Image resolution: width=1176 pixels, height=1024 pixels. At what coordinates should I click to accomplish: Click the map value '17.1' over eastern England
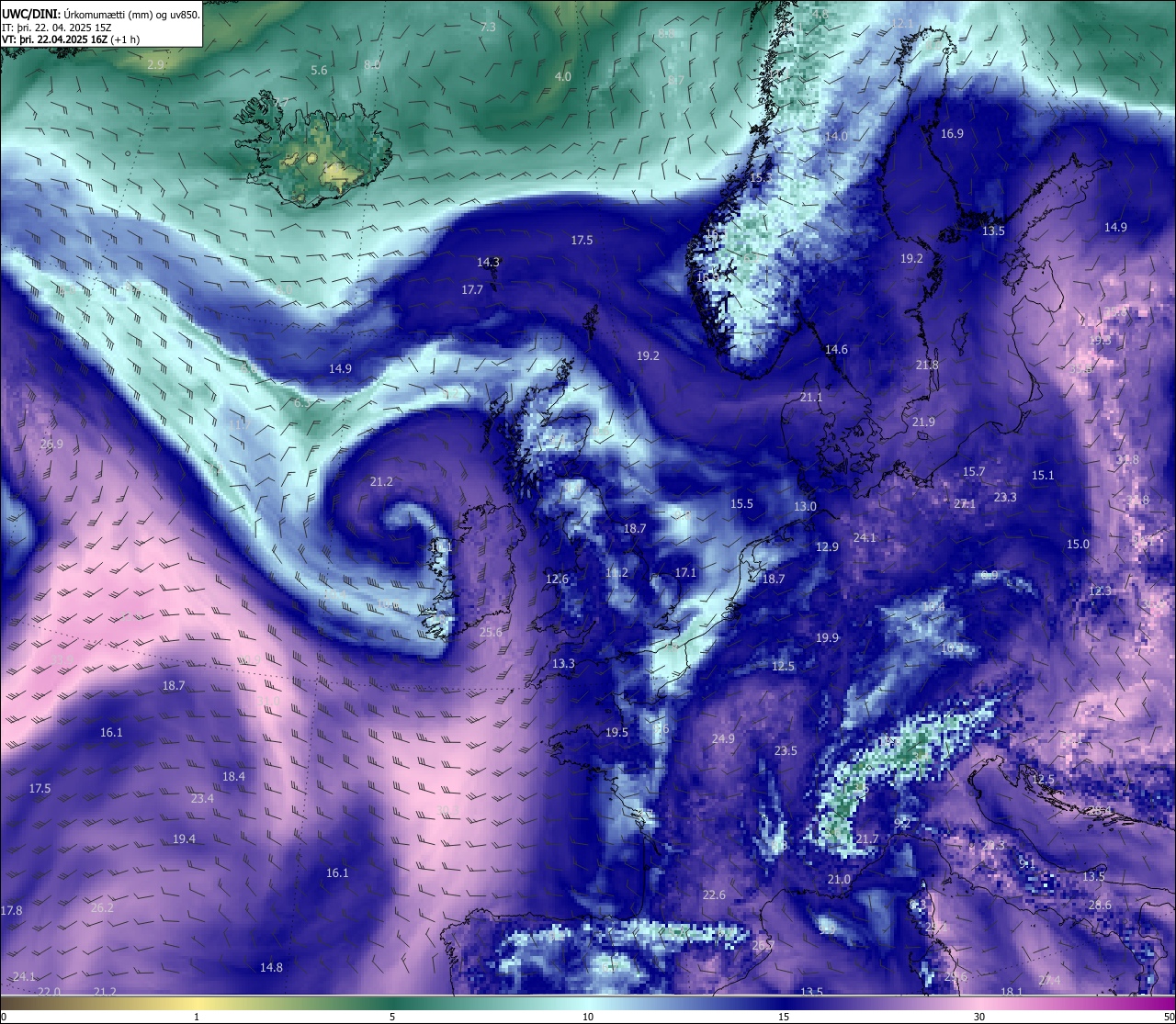click(685, 572)
